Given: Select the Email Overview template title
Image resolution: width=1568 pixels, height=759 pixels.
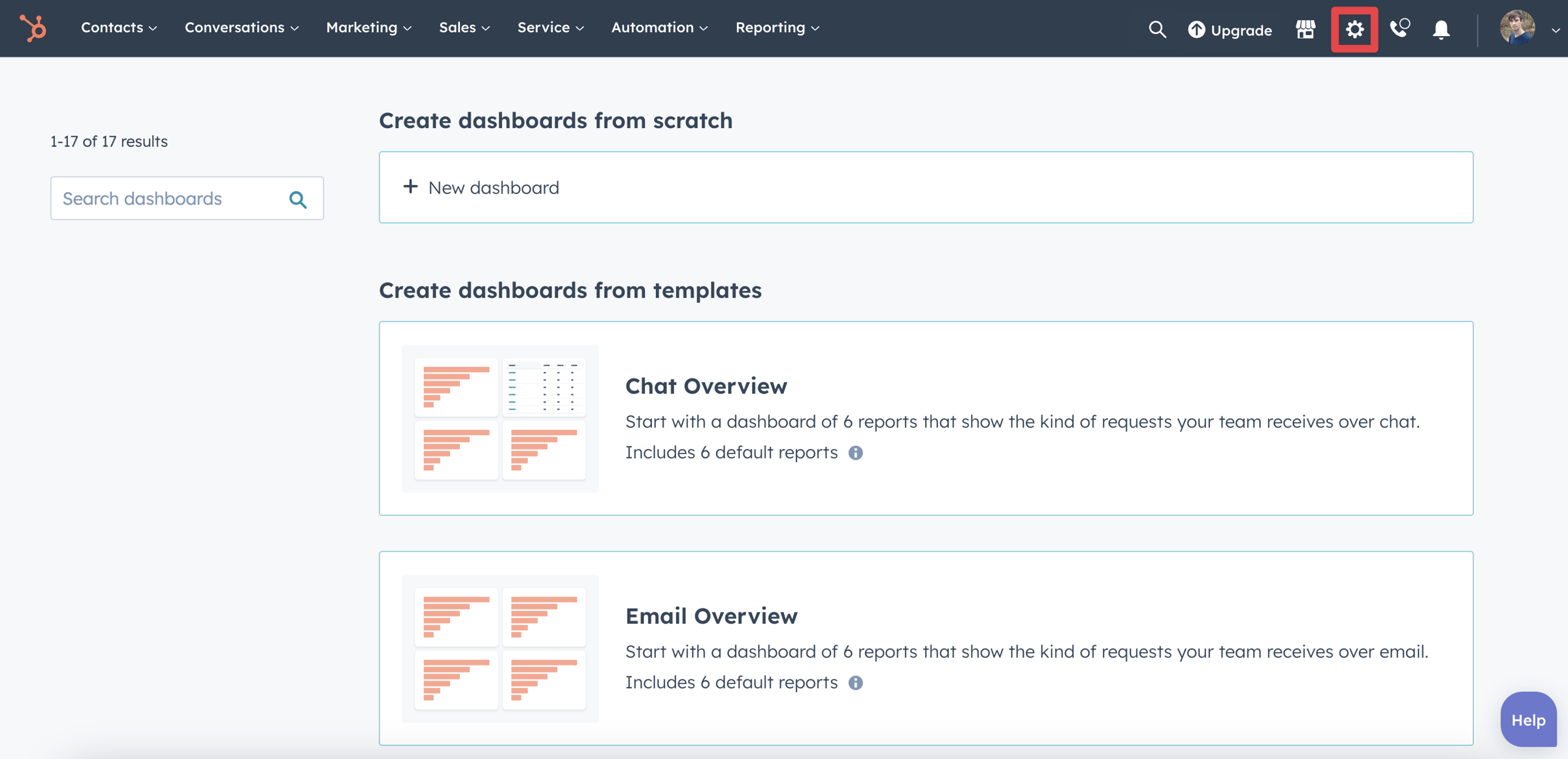Looking at the screenshot, I should pos(711,615).
